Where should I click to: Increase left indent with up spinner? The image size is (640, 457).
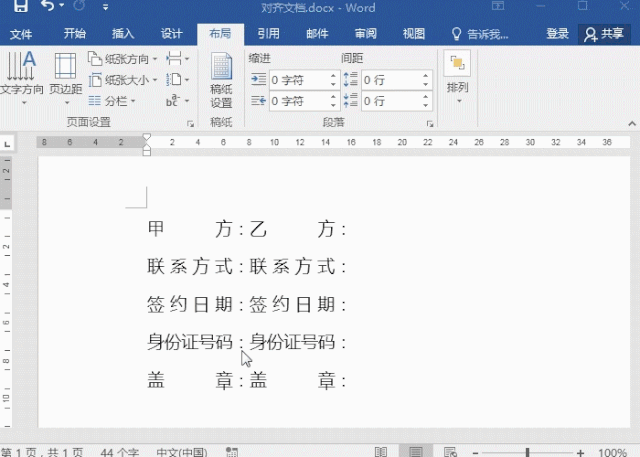[333, 75]
